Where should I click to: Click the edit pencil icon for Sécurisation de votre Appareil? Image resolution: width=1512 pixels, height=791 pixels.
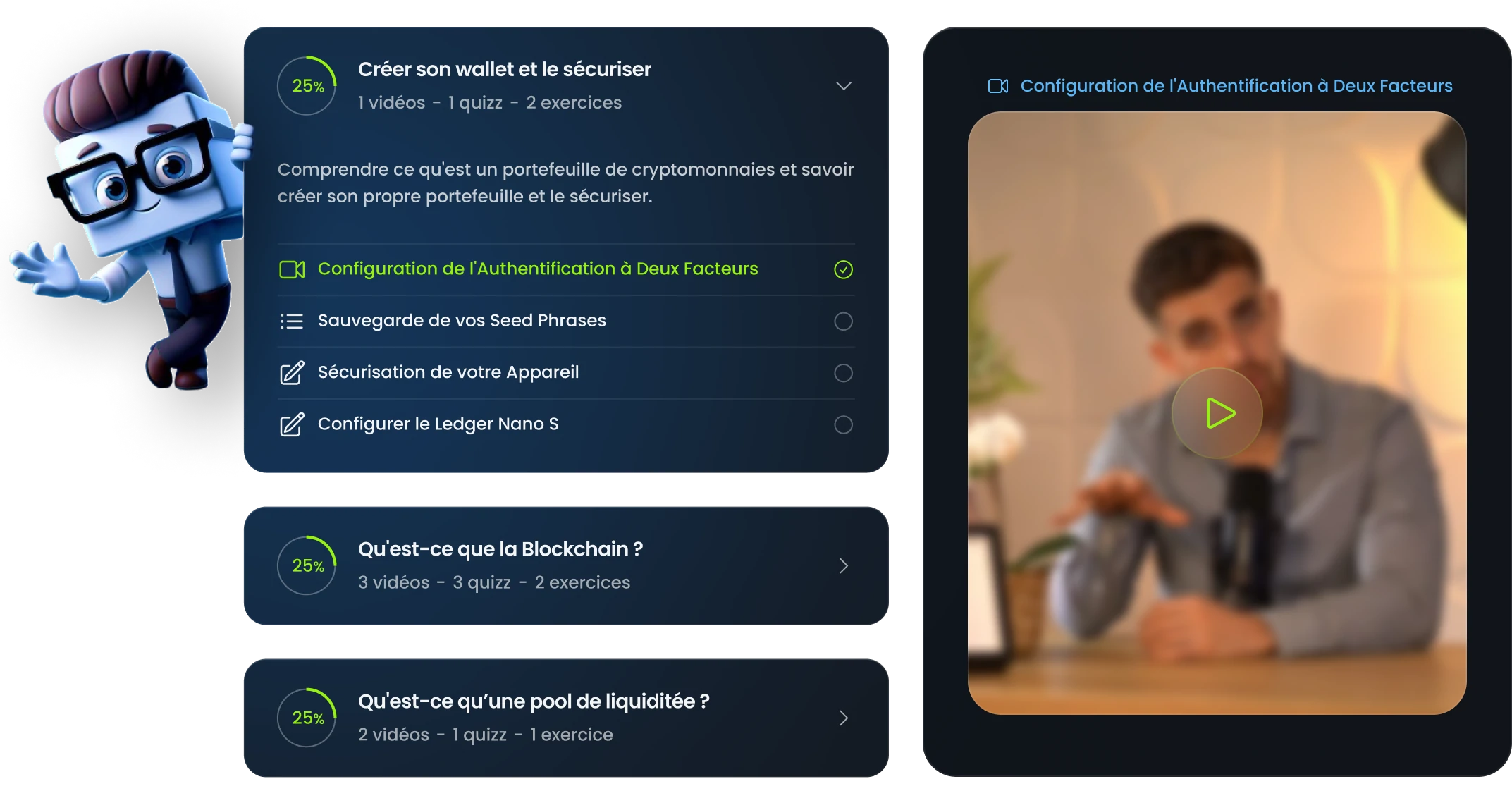(292, 373)
